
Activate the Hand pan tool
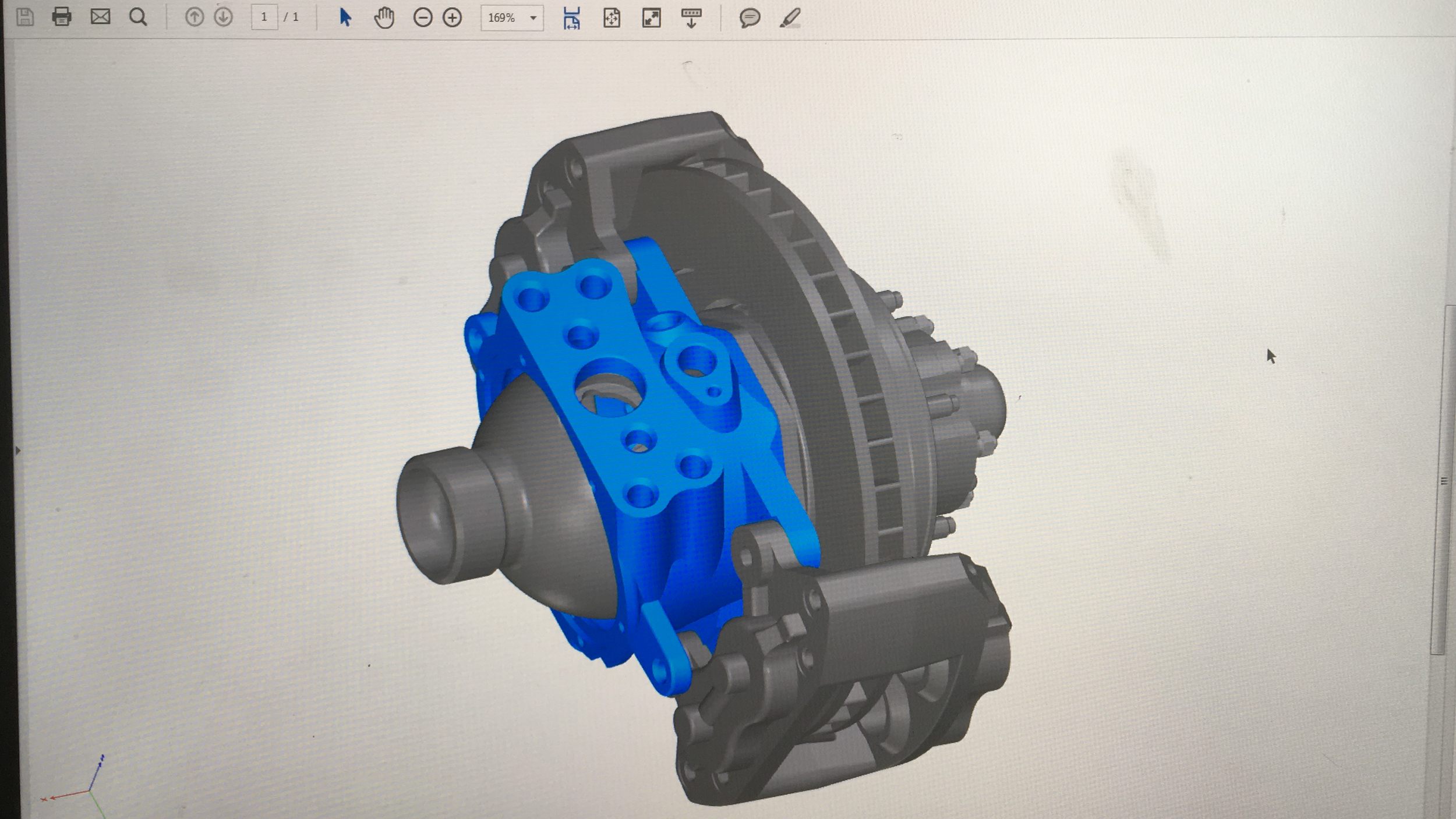(x=384, y=18)
